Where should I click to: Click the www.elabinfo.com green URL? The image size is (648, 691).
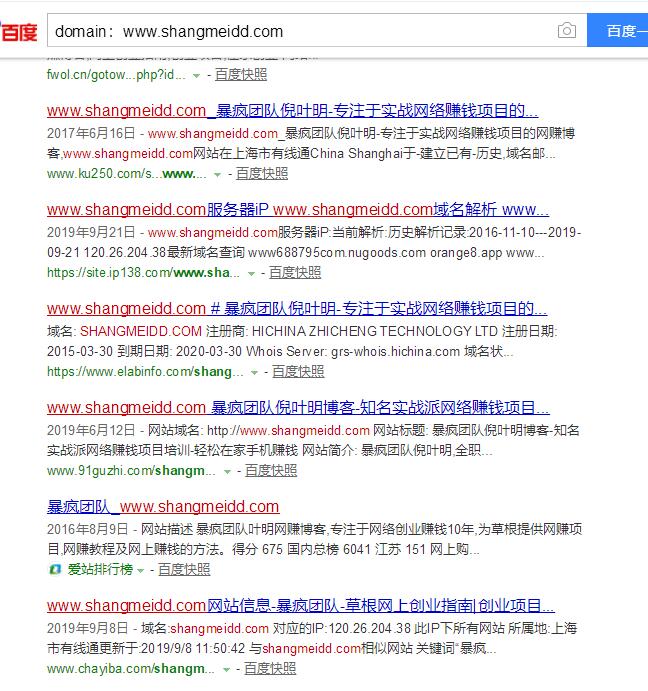point(145,372)
